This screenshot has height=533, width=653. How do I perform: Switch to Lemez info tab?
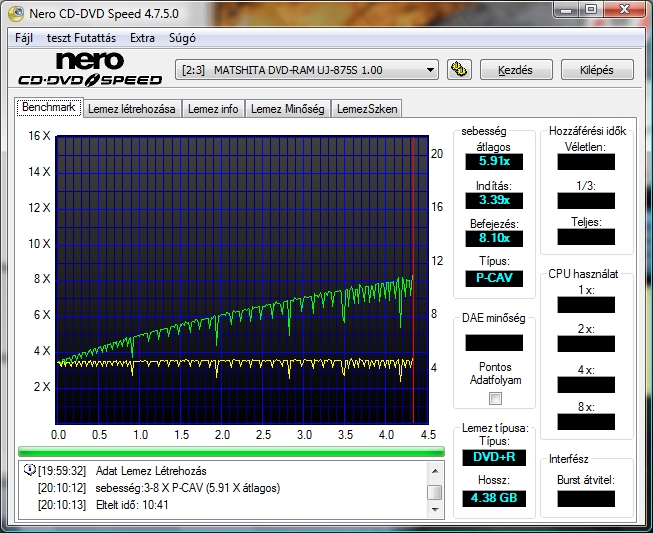pos(213,109)
